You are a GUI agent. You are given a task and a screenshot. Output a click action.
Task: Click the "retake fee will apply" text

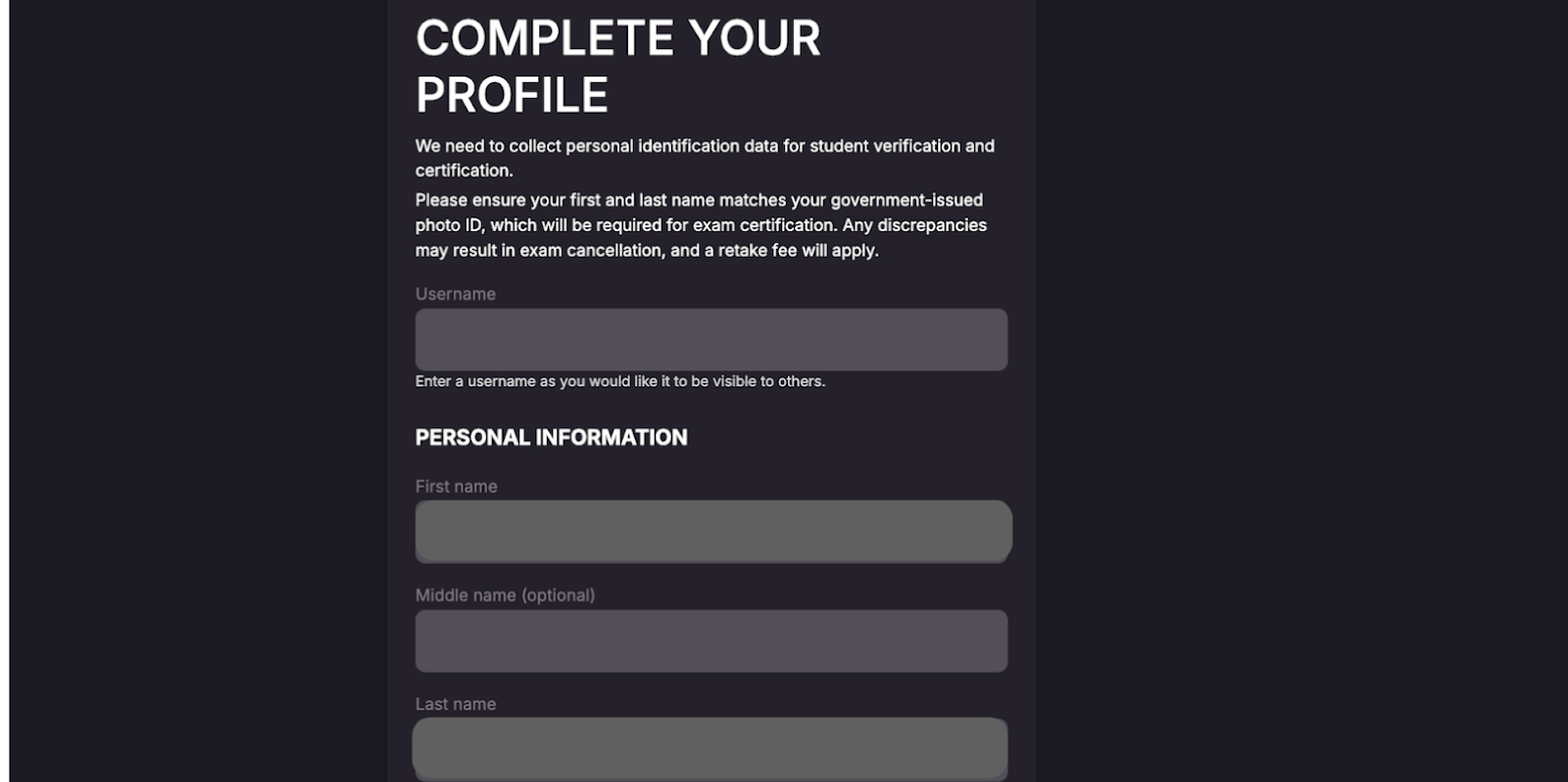point(798,250)
